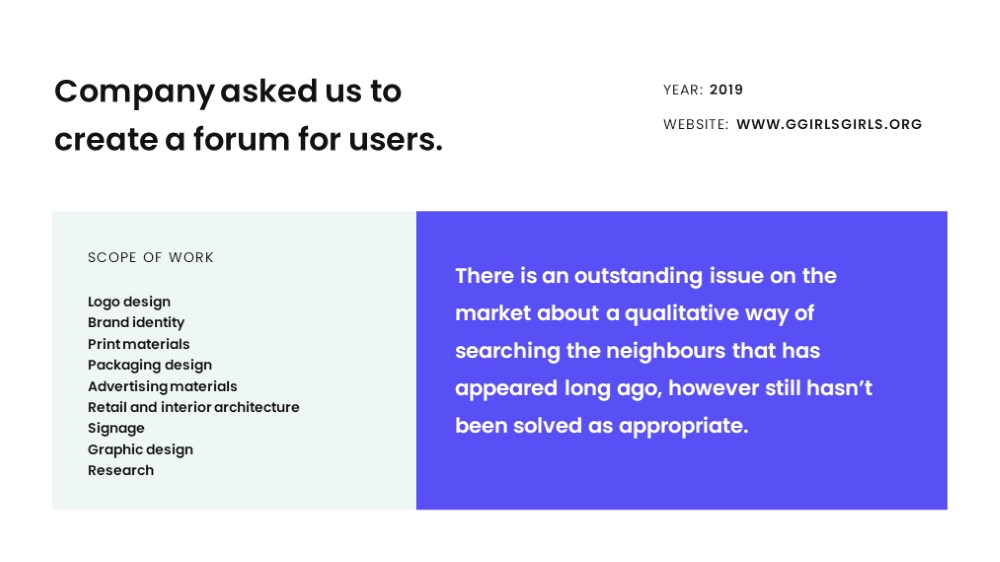This screenshot has height=562, width=1000.
Task: Select the 'Graphic design' list item
Action: tap(140, 449)
